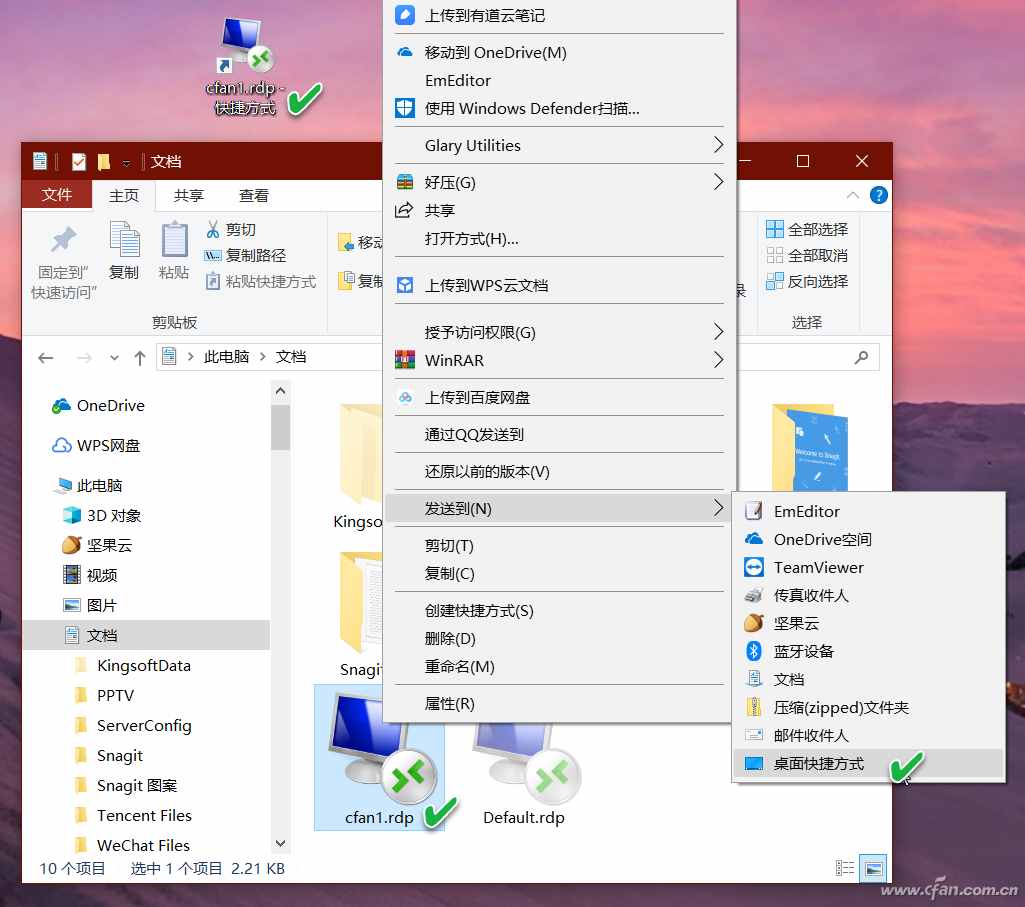
Task: Choose 打开方式(H)... menu entry
Action: (560, 239)
